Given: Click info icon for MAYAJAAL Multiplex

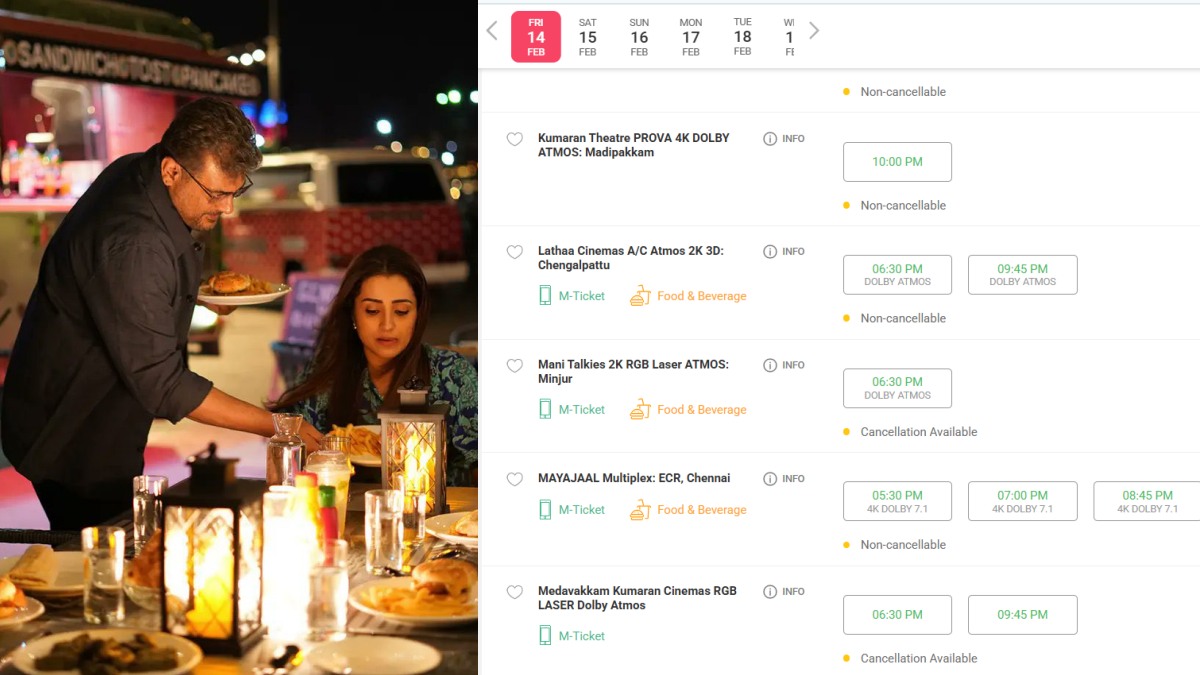Looking at the screenshot, I should click(x=770, y=479).
